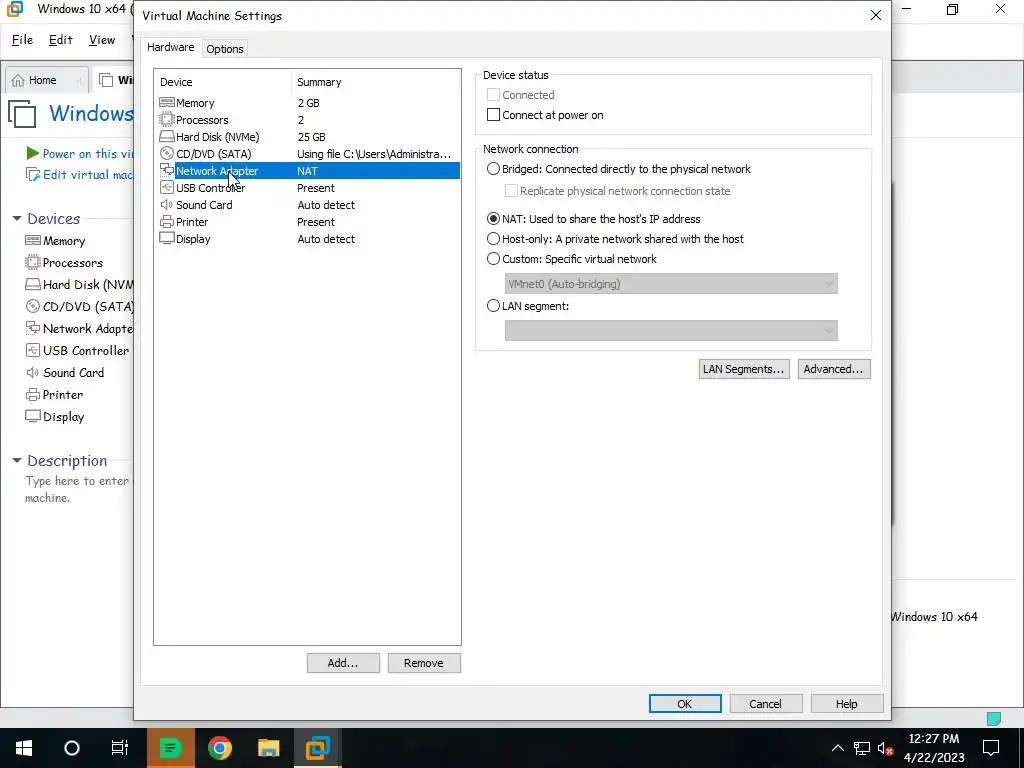This screenshot has height=768, width=1024.
Task: Switch to the Options tab
Action: pyautogui.click(x=225, y=49)
